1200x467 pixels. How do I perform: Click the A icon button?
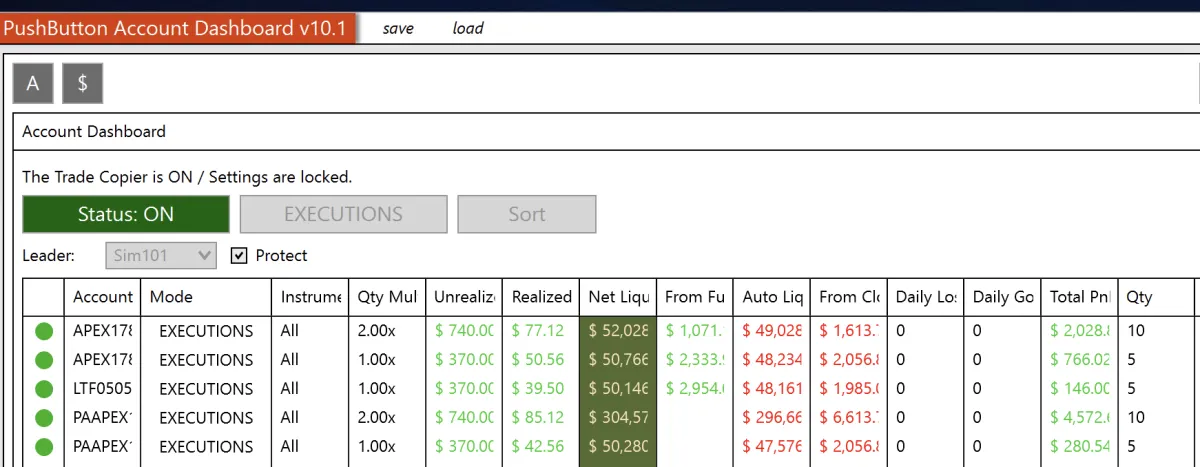click(x=33, y=84)
